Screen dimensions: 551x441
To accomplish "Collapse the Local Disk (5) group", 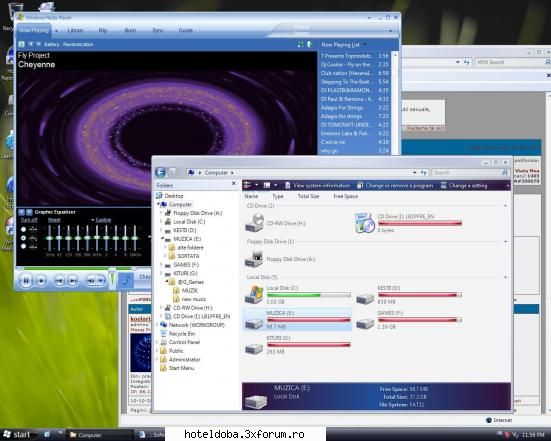I will tap(506, 277).
